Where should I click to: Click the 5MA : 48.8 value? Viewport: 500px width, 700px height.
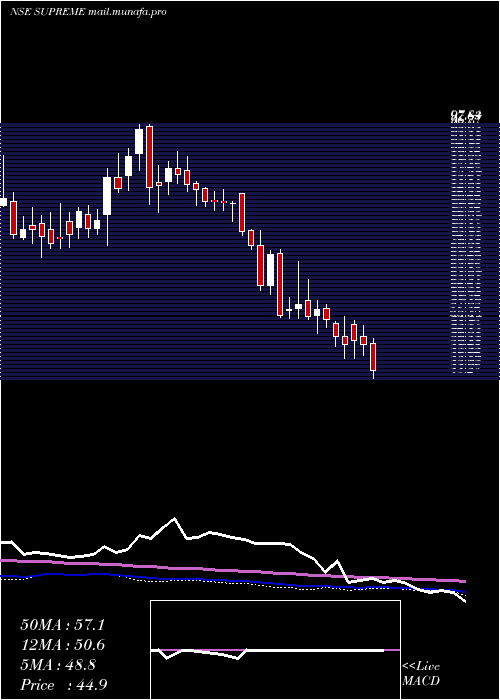58,665
